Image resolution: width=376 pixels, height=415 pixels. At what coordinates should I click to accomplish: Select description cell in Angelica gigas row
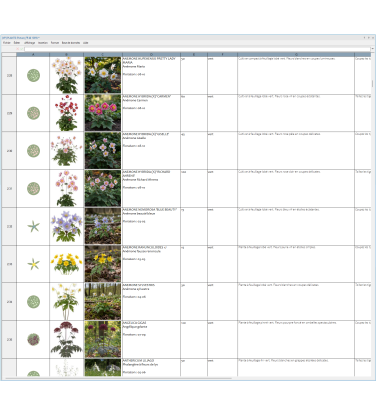click(x=296, y=339)
